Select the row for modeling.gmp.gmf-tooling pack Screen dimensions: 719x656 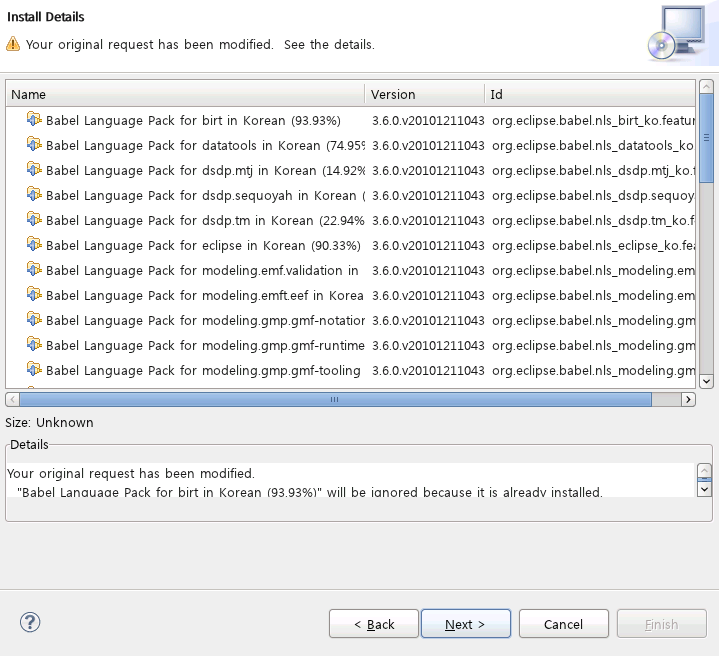351,370
